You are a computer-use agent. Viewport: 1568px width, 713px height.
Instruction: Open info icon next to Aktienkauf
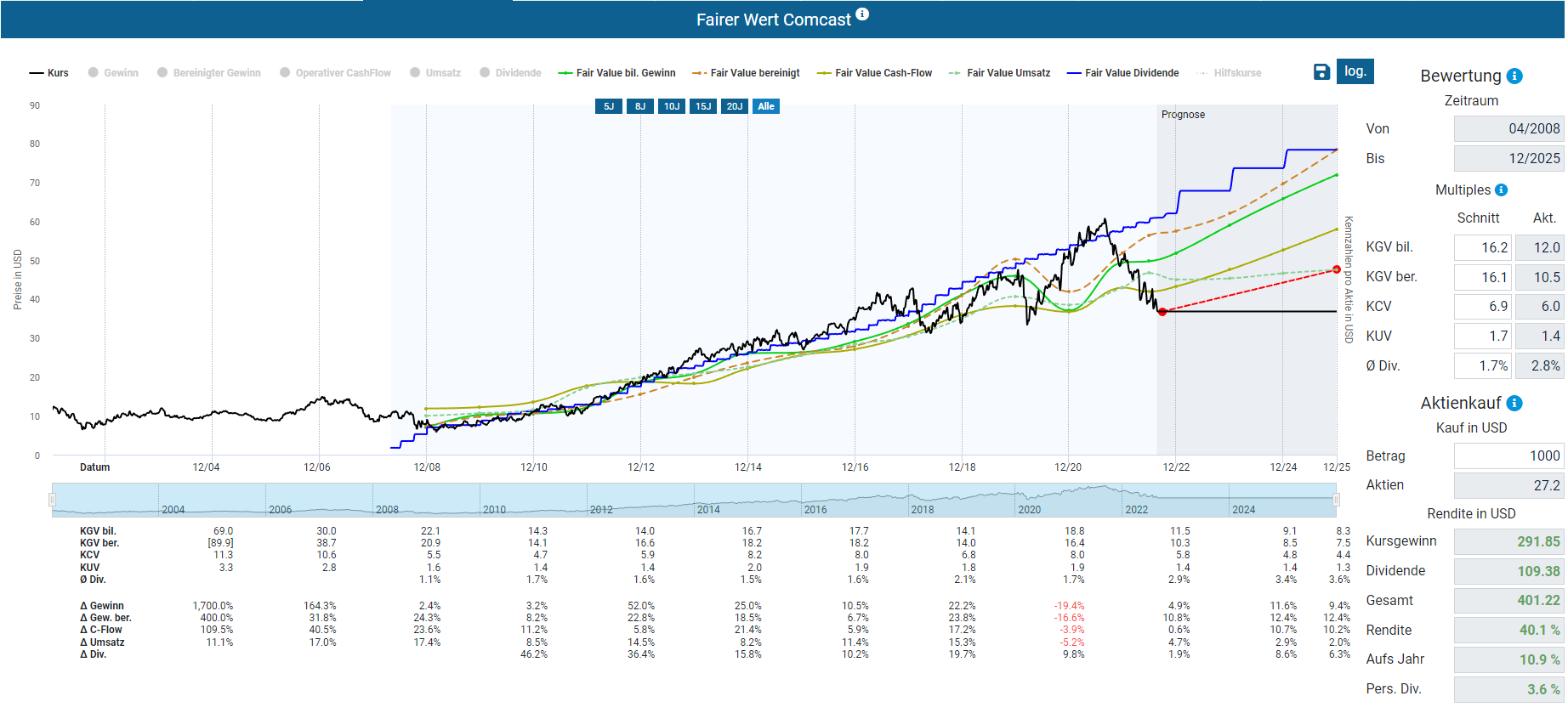coord(1514,404)
